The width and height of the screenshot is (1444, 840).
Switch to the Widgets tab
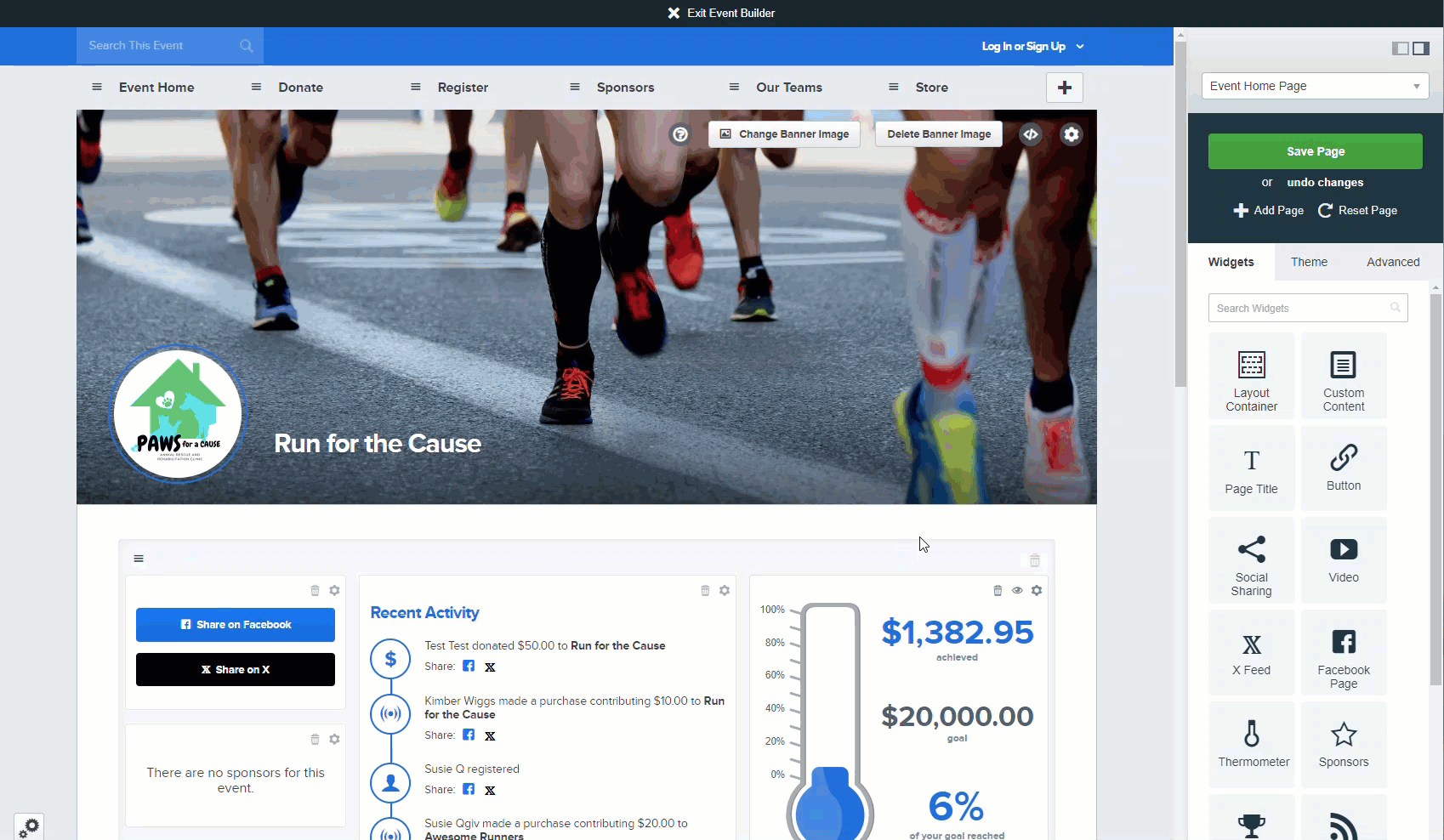[1231, 262]
